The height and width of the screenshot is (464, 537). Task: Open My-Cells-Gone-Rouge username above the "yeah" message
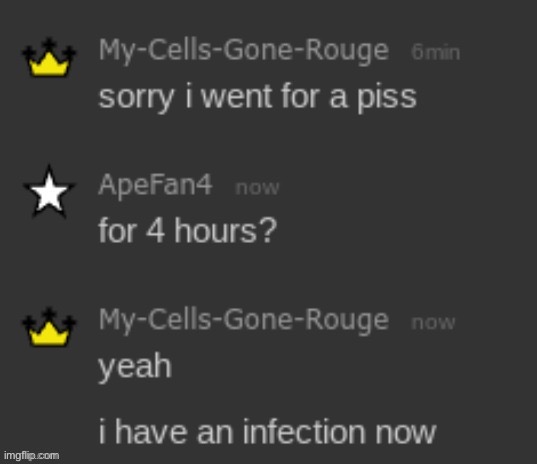(244, 322)
